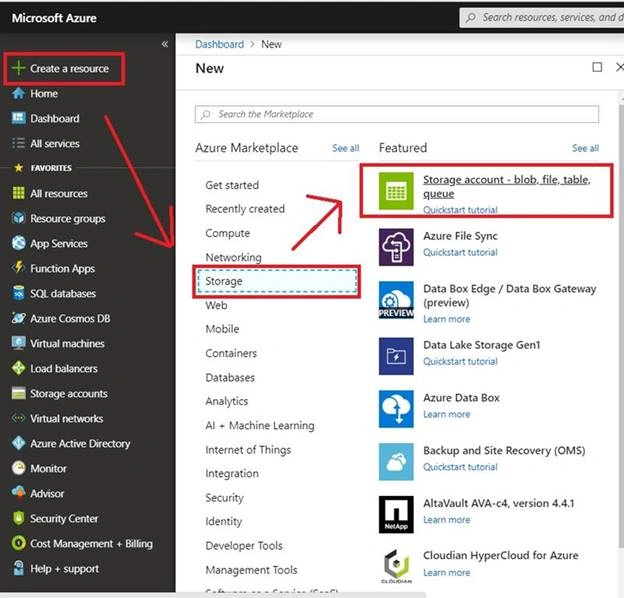Open the Security Center shield icon
Viewport: 624px width, 598px height.
tap(18, 518)
